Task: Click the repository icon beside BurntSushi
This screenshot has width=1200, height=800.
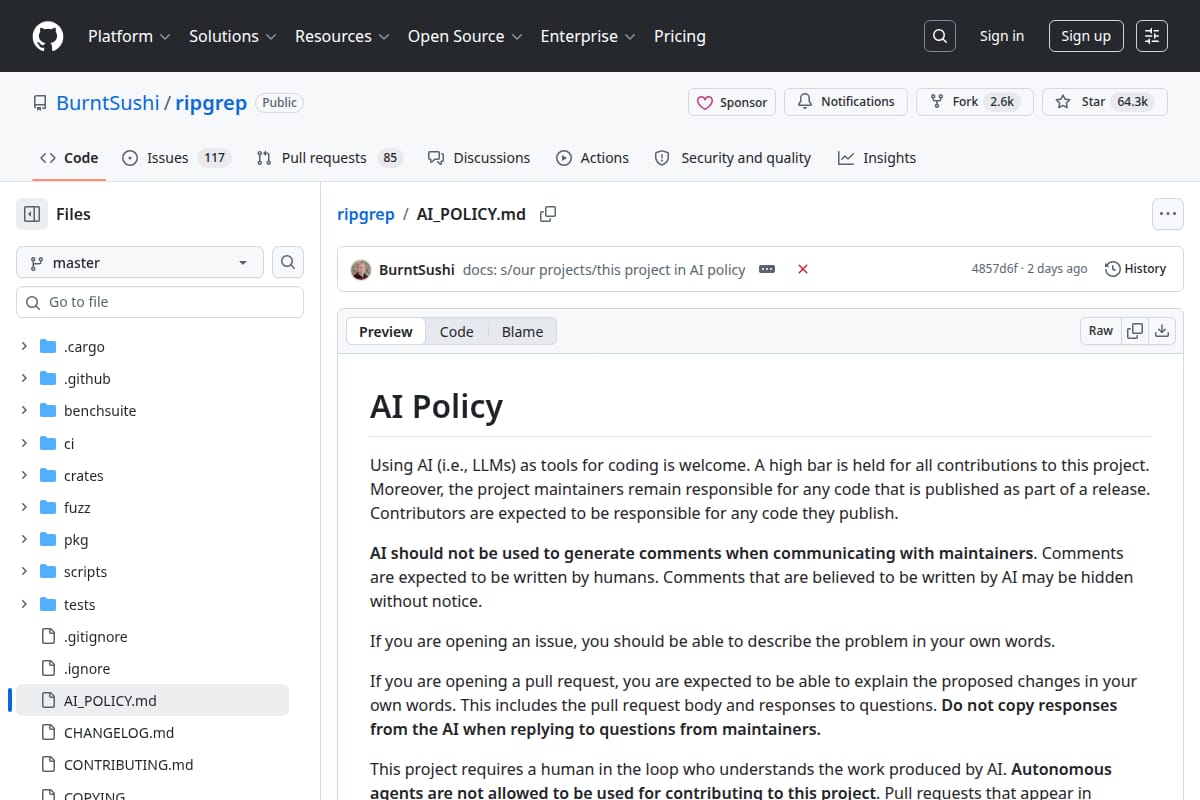Action: (x=40, y=103)
